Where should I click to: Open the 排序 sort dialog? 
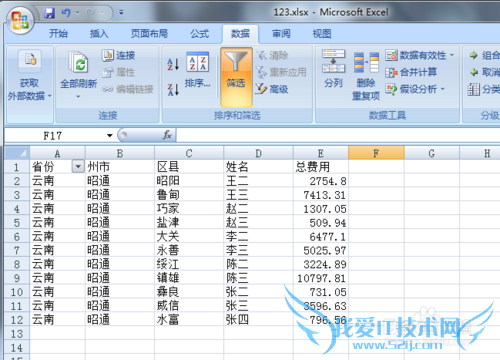[x=198, y=71]
